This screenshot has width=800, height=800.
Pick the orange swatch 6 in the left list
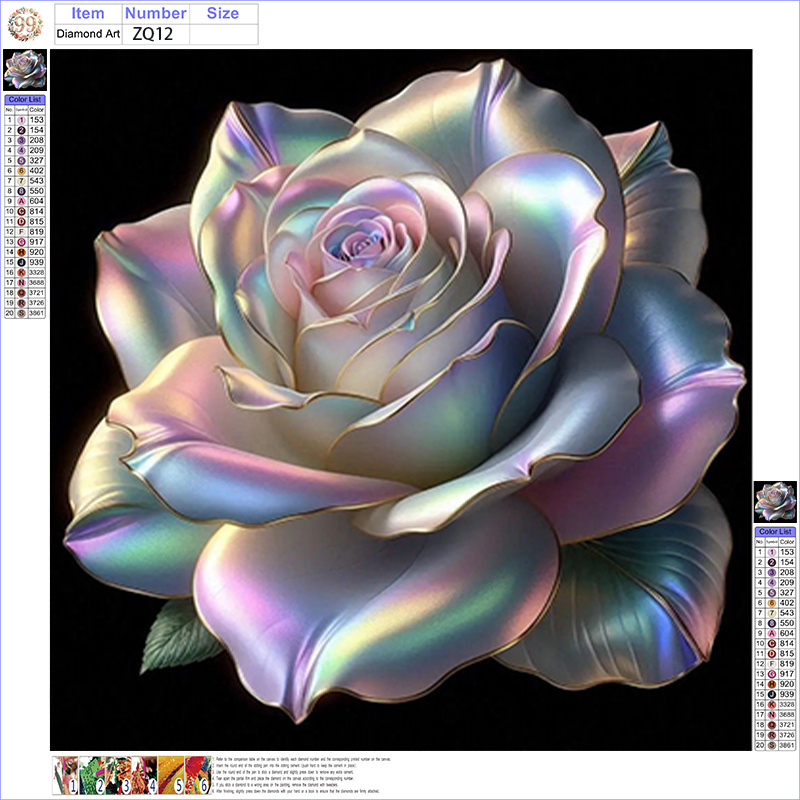click(21, 171)
